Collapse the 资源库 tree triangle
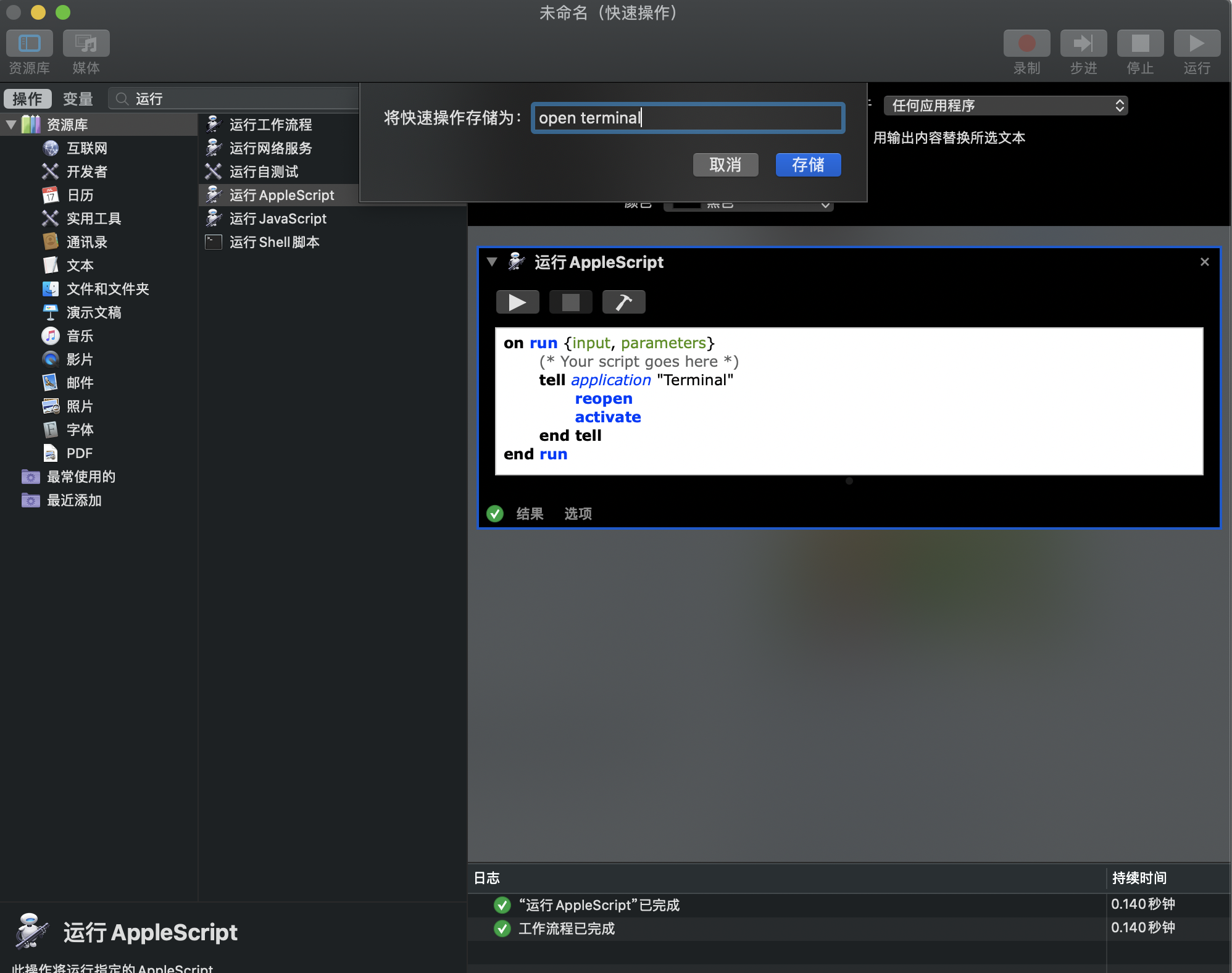Screen dimensions: 1232x973 [x=11, y=125]
